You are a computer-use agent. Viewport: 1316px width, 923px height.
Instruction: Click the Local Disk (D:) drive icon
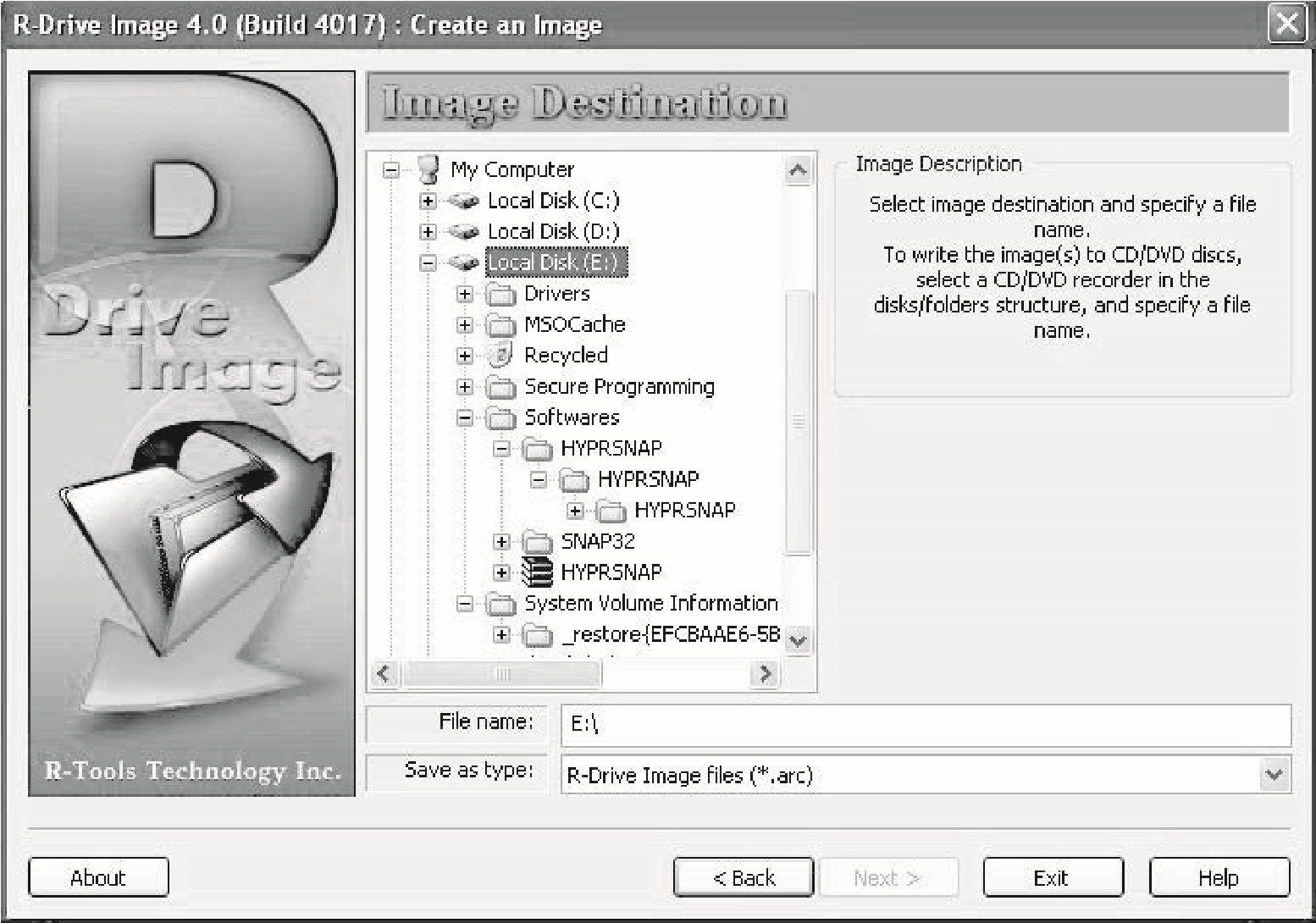[463, 232]
